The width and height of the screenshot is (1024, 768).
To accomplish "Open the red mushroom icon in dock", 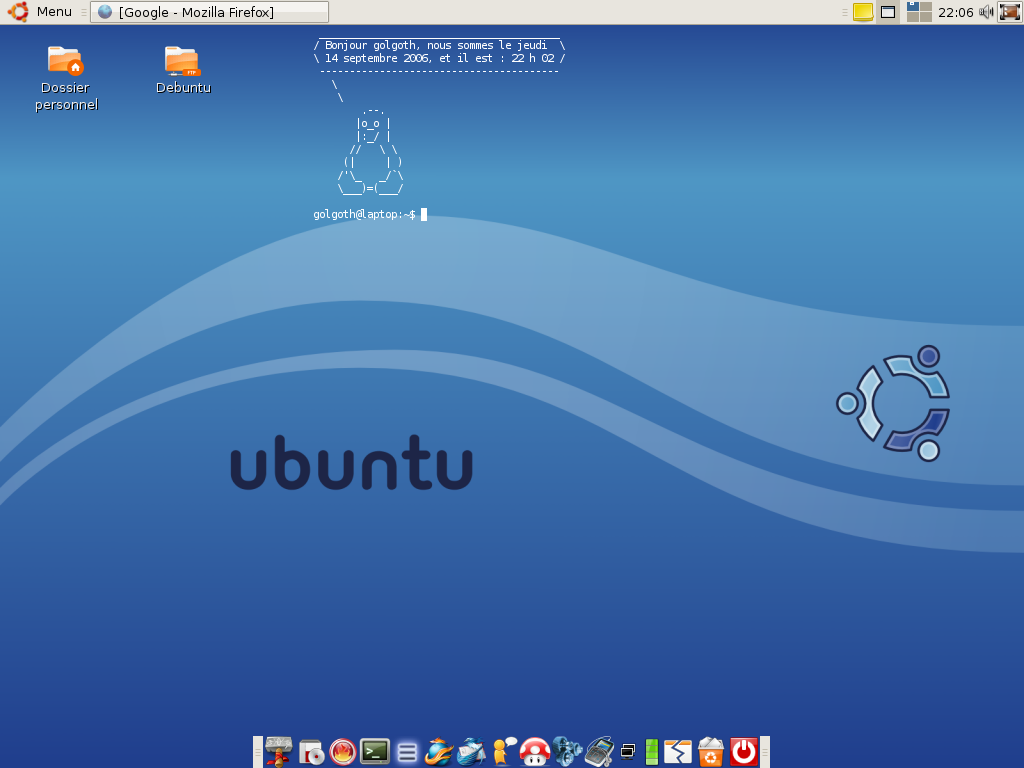I will (x=534, y=752).
